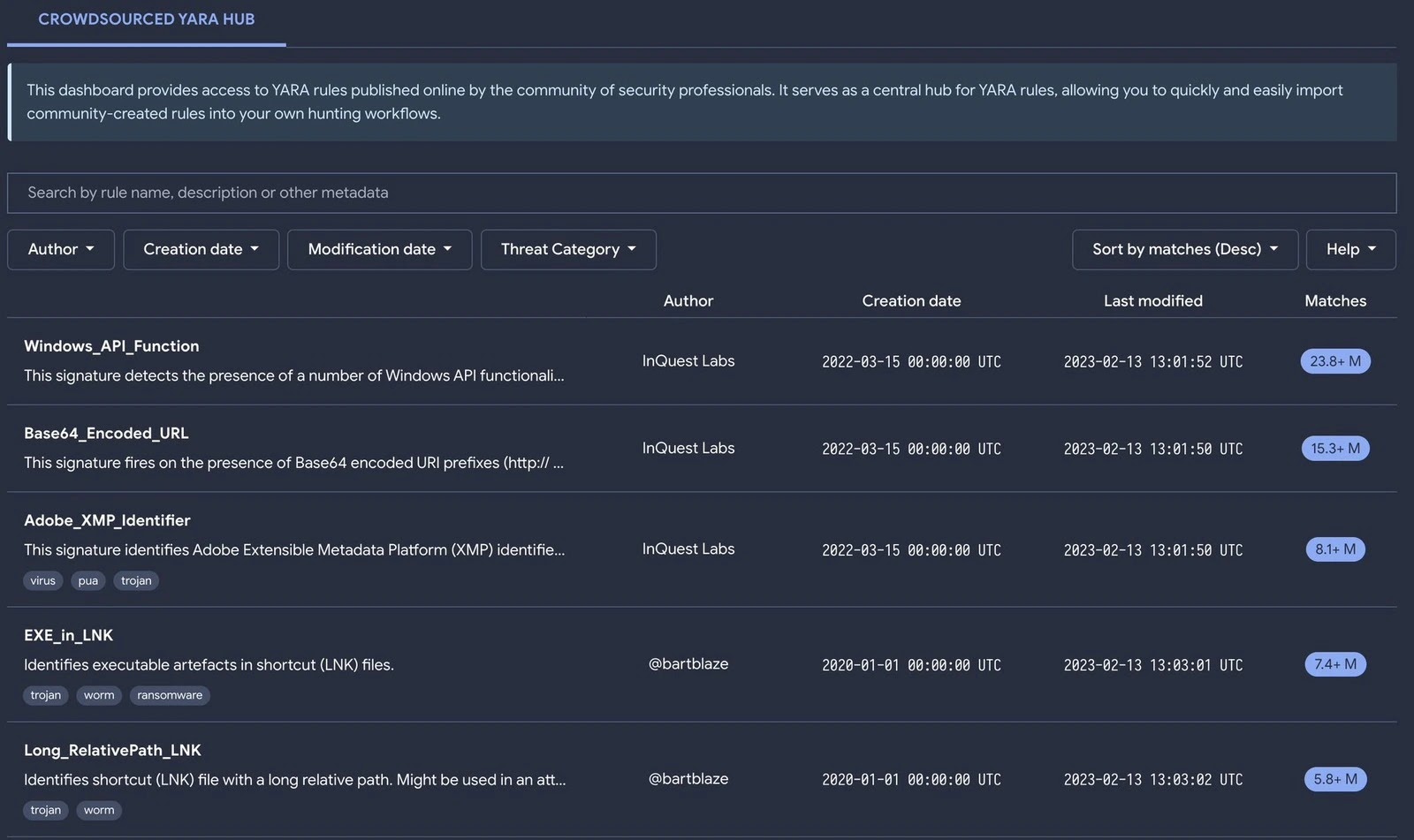Click @bartblaze author of EXE_in_LNK
Screen dimensions: 1414x840
tap(688, 664)
